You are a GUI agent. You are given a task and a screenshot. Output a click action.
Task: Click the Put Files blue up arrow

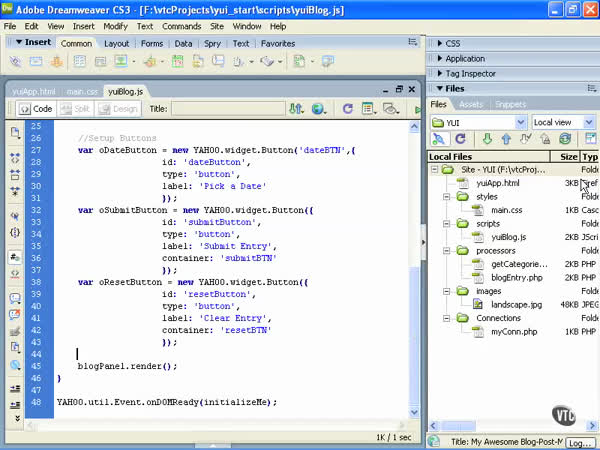click(x=507, y=139)
